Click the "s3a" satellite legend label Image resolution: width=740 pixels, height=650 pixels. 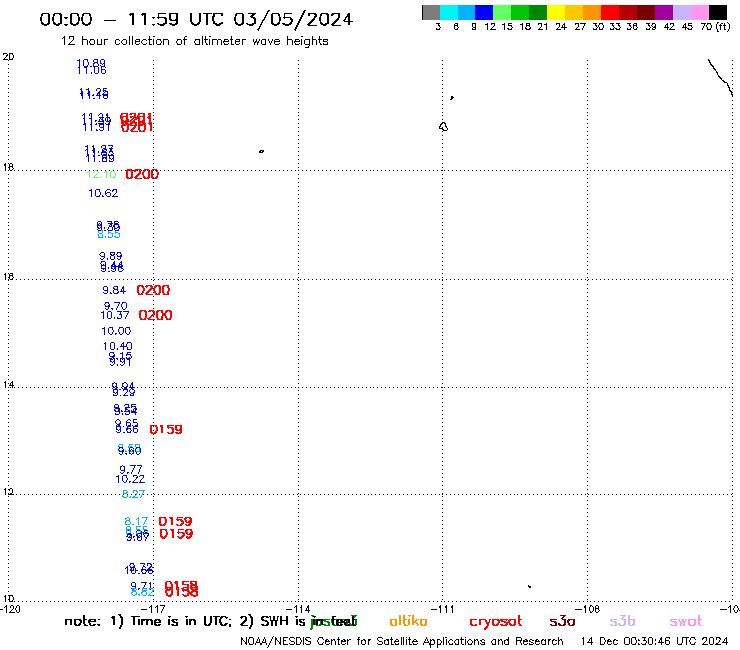(562, 621)
